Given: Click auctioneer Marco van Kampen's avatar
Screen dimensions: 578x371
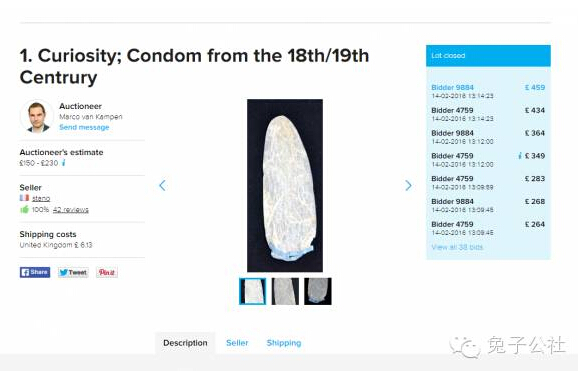Looking at the screenshot, I should pyautogui.click(x=37, y=116).
